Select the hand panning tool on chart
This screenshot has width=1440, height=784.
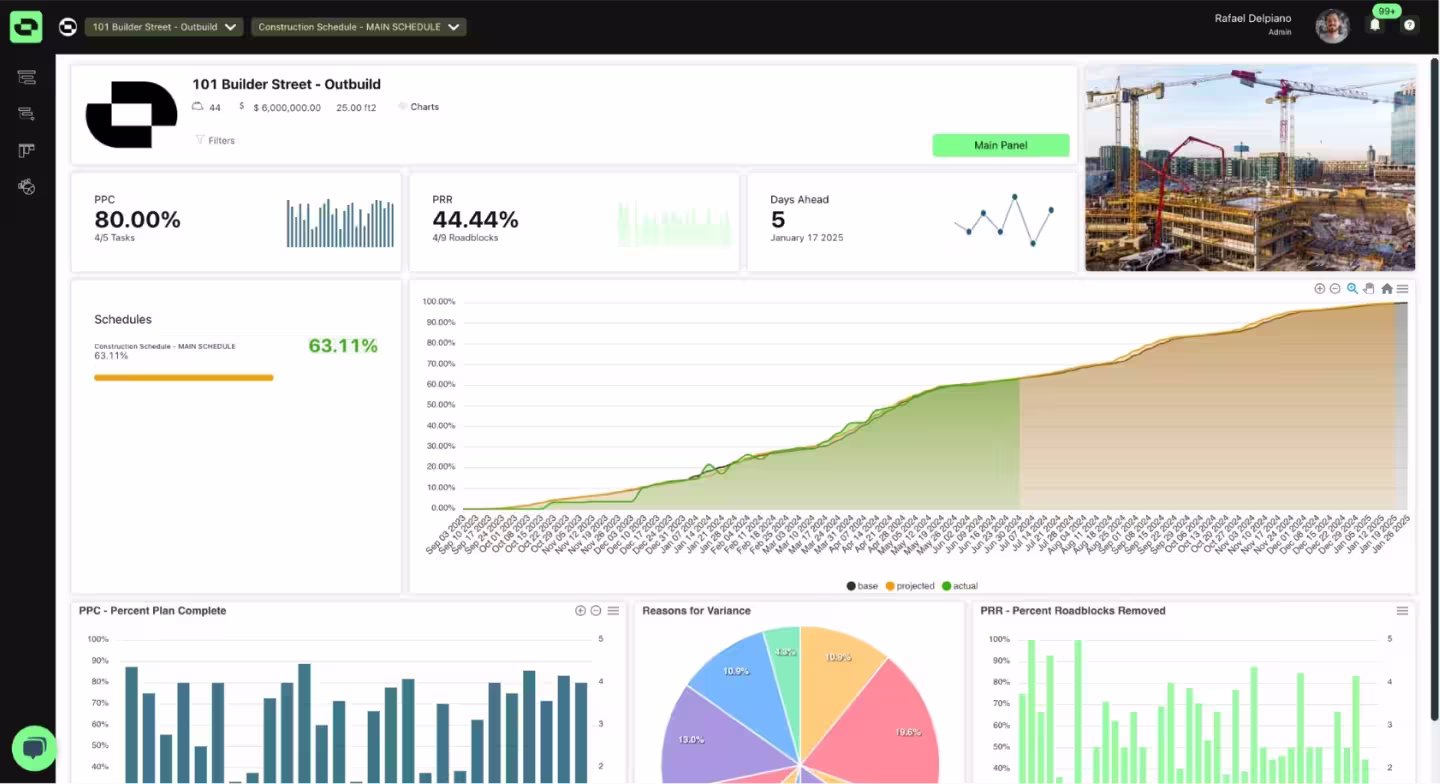[x=1369, y=288]
